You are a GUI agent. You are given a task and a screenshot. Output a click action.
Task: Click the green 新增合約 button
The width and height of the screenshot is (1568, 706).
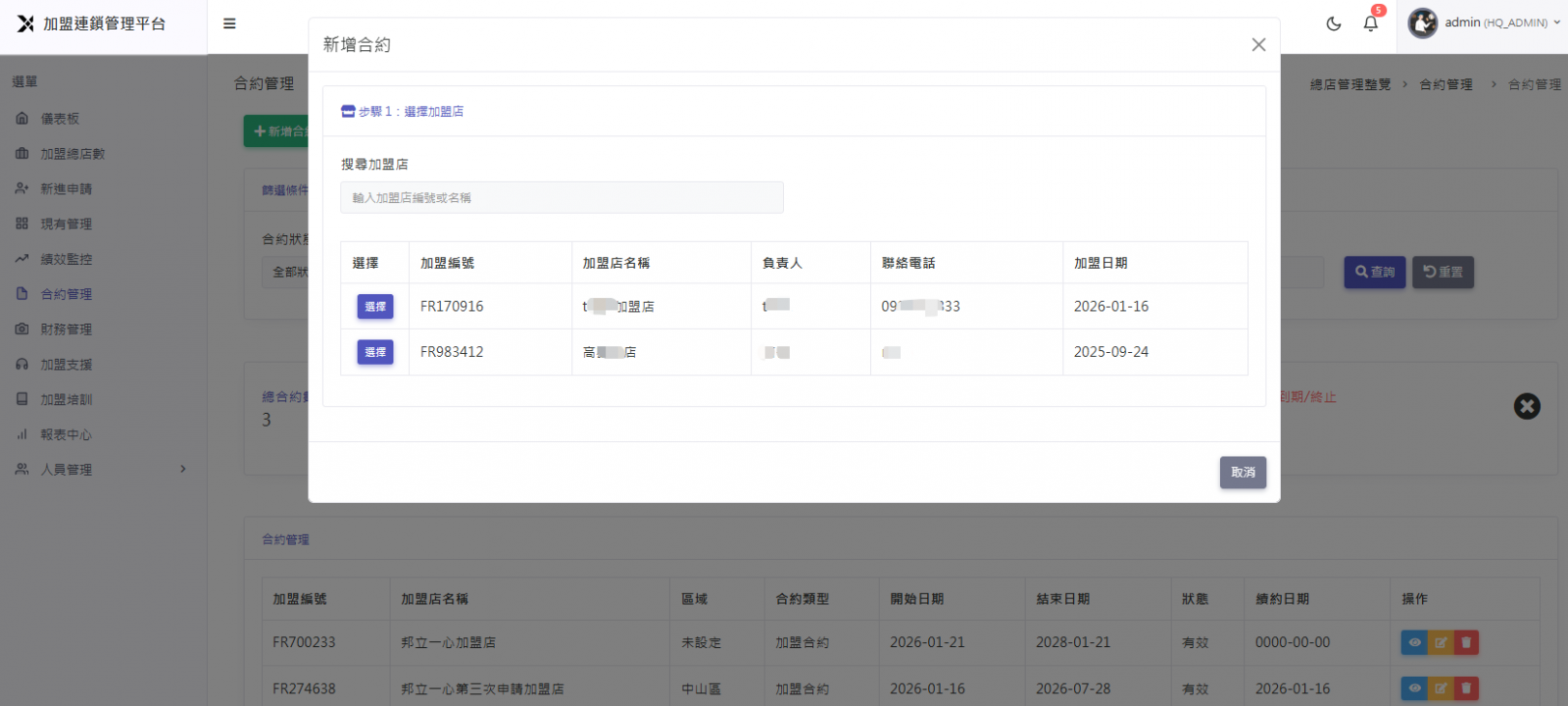pos(276,131)
